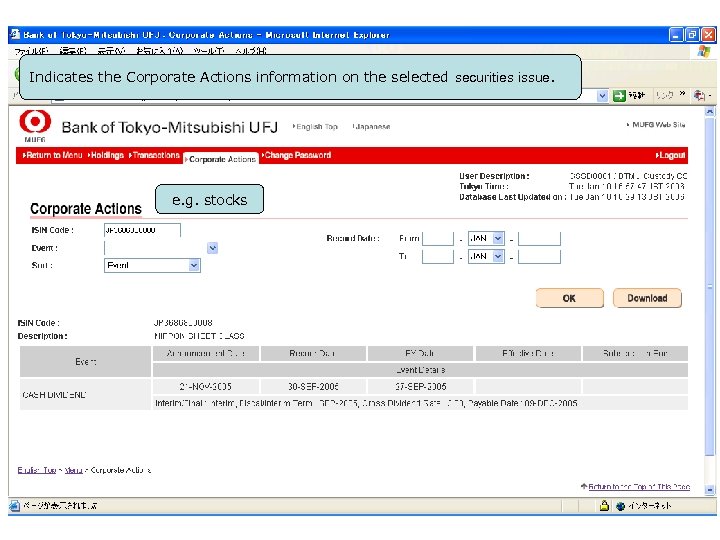Click the CASH DIVIDEND event cell
This screenshot has height=540, width=720.
(x=85, y=394)
